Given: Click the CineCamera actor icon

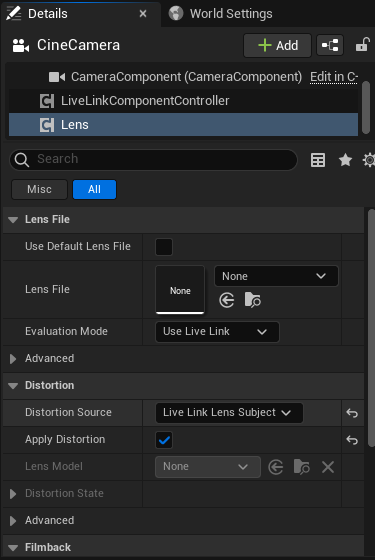Looking at the screenshot, I should pos(20,46).
